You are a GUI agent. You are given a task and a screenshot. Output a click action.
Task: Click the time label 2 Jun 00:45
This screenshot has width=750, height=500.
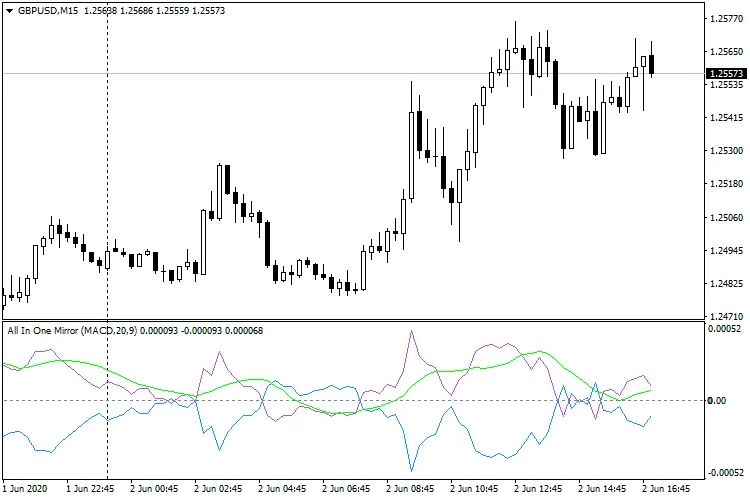154,489
